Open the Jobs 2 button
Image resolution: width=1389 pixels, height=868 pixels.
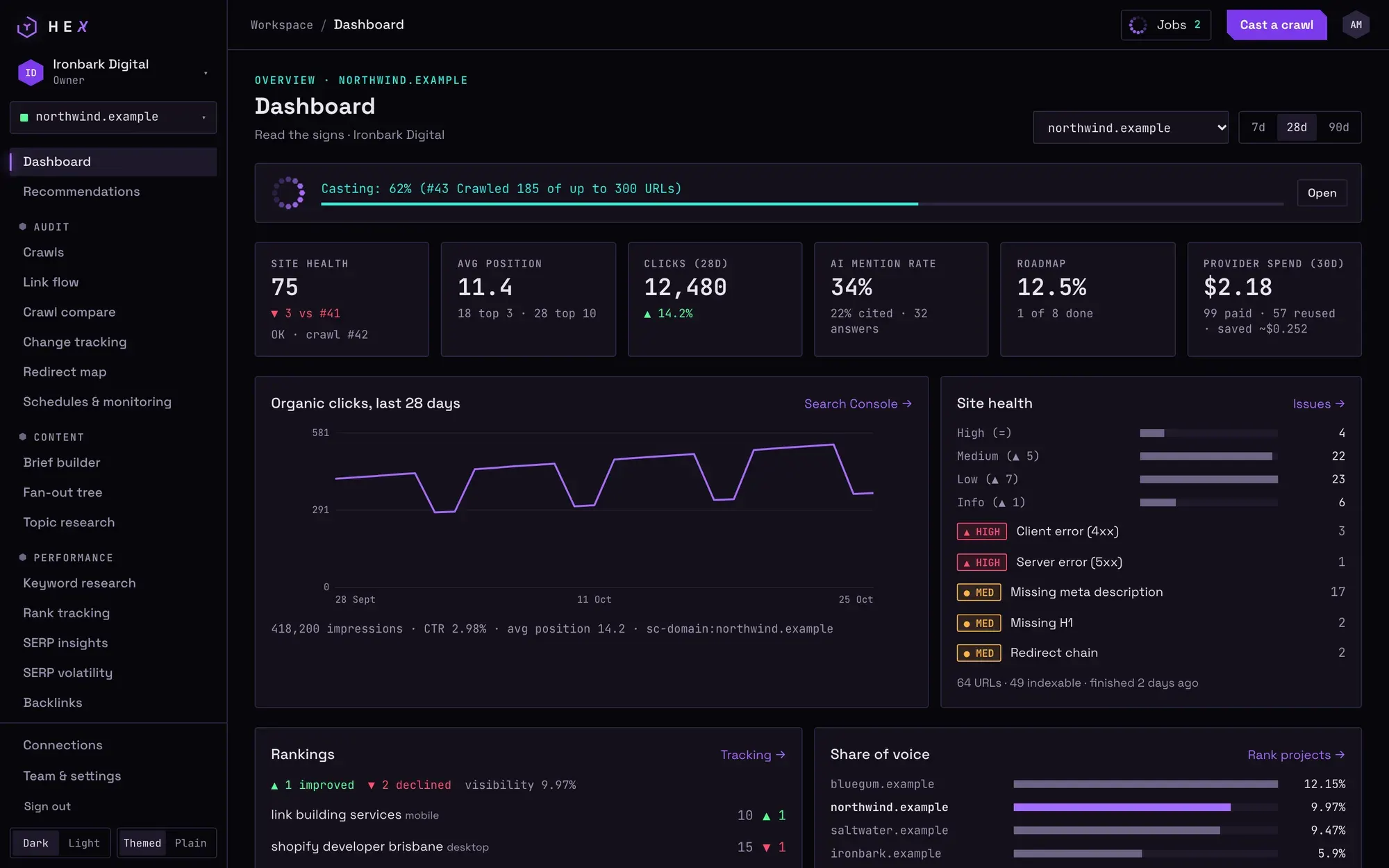pos(1166,25)
